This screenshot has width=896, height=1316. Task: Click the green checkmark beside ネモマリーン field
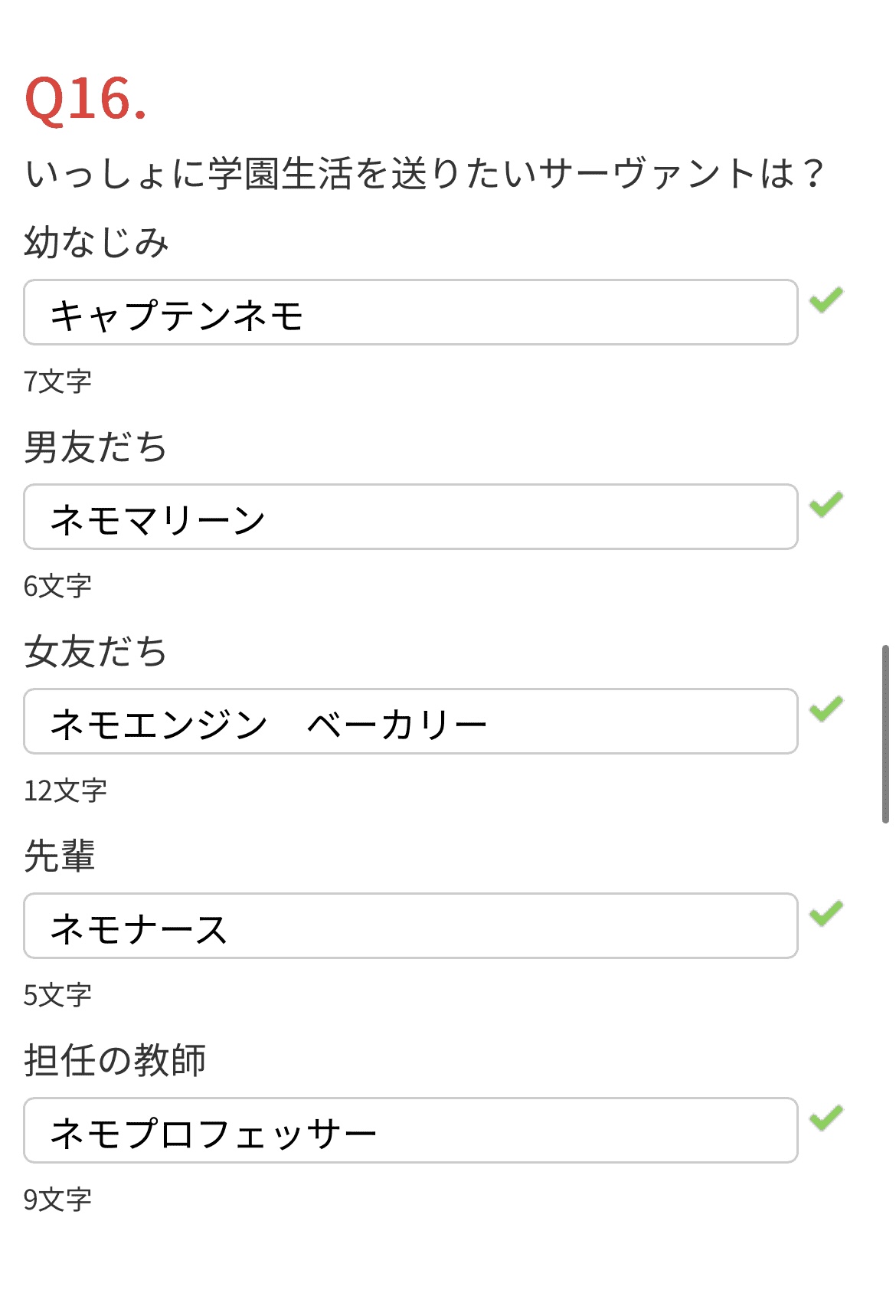click(826, 504)
